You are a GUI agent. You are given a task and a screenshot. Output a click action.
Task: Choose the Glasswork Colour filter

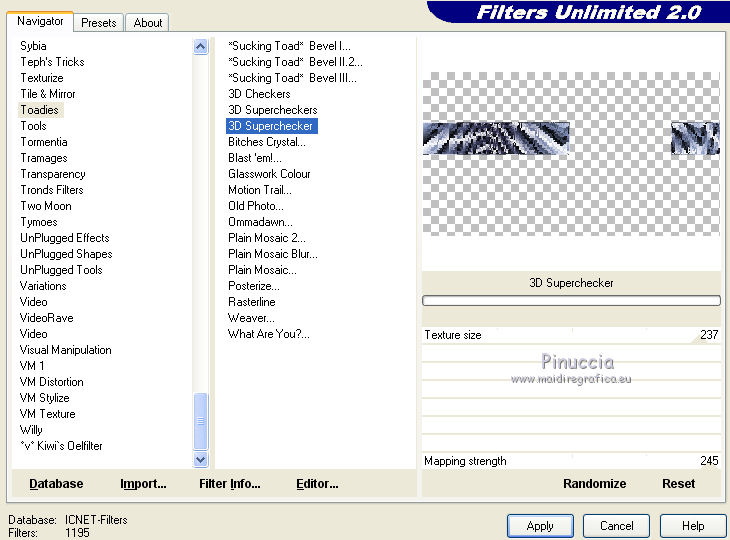[x=269, y=174]
